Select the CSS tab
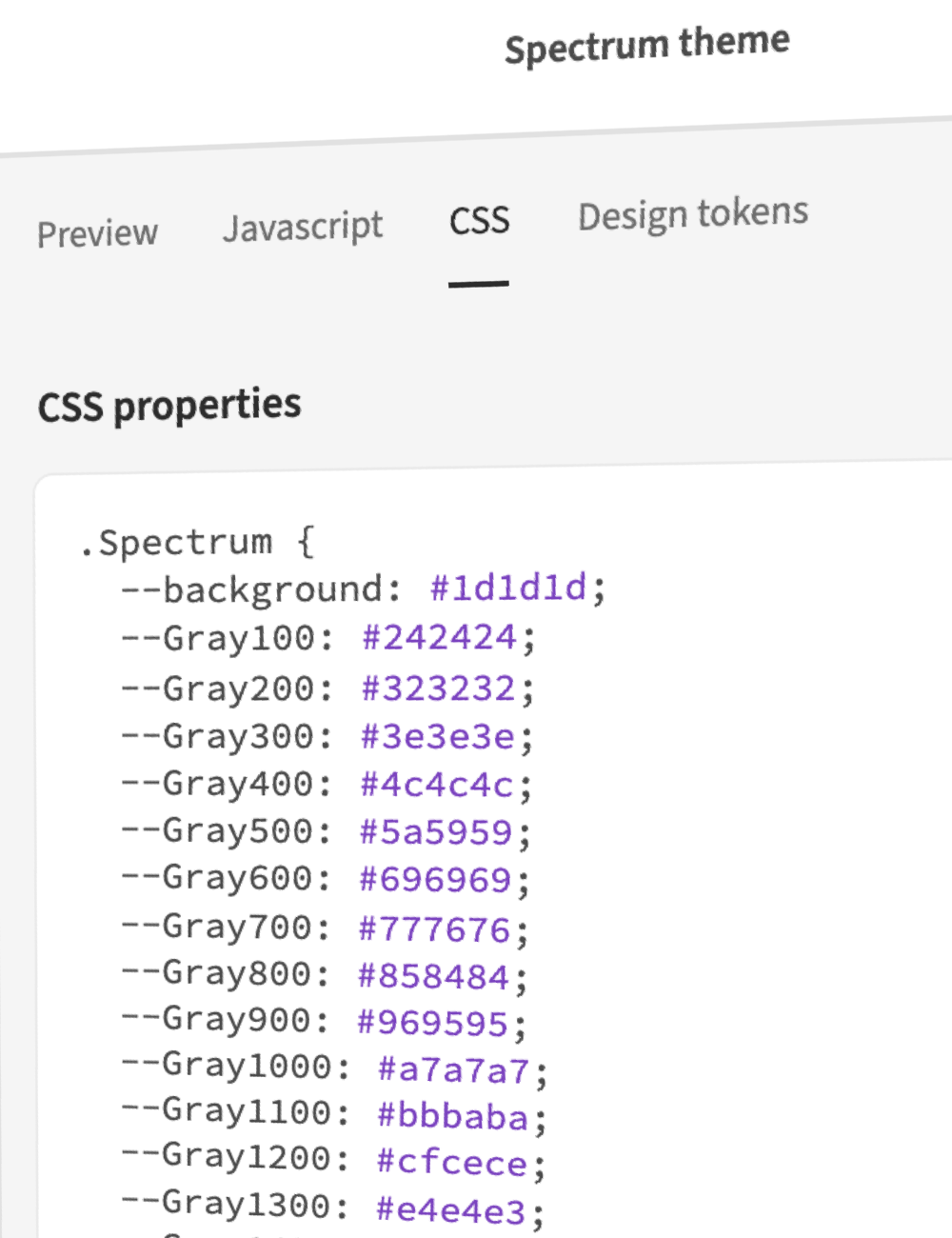 coord(479,221)
